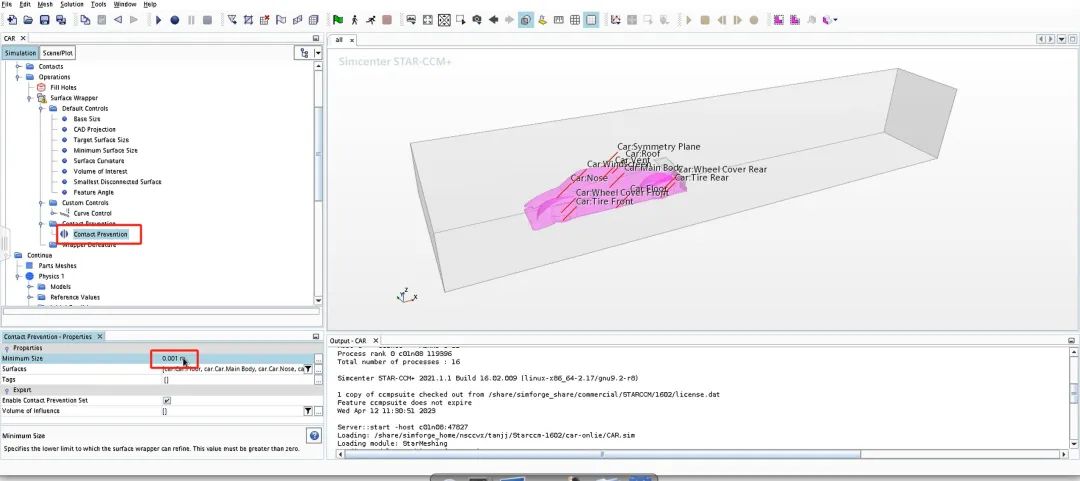Select the Surface Curvature control
This screenshot has height=481, width=1080.
98,161
